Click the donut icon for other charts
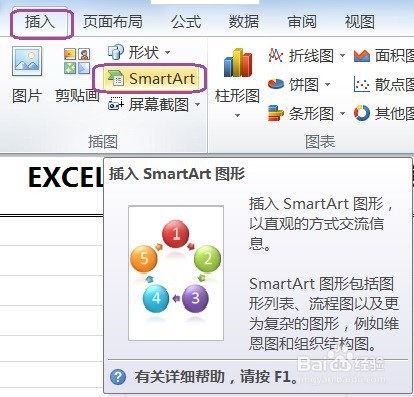This screenshot has height=397, width=414. click(362, 113)
